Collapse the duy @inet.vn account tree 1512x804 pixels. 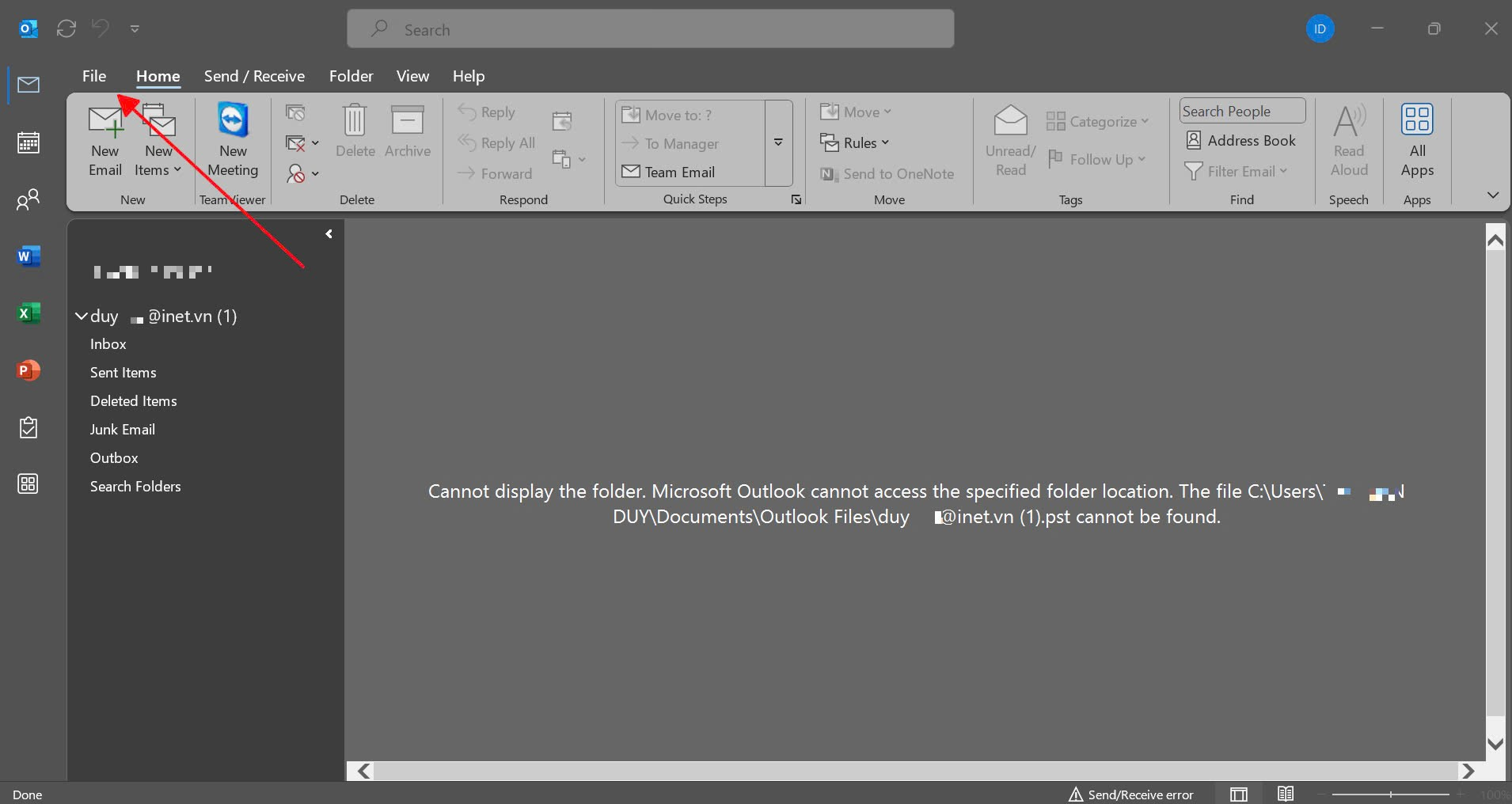81,317
